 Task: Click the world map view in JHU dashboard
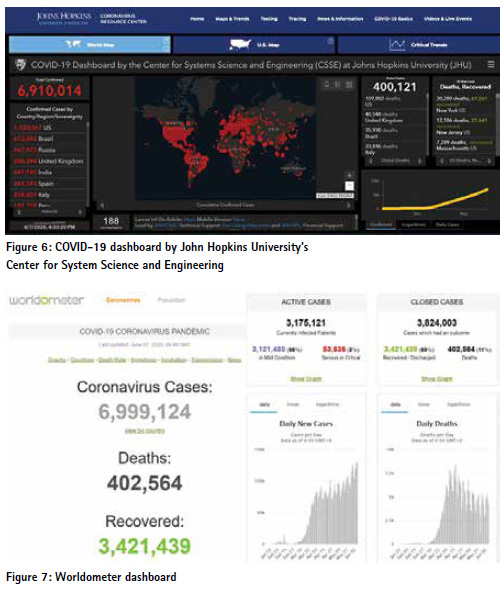tap(225, 139)
